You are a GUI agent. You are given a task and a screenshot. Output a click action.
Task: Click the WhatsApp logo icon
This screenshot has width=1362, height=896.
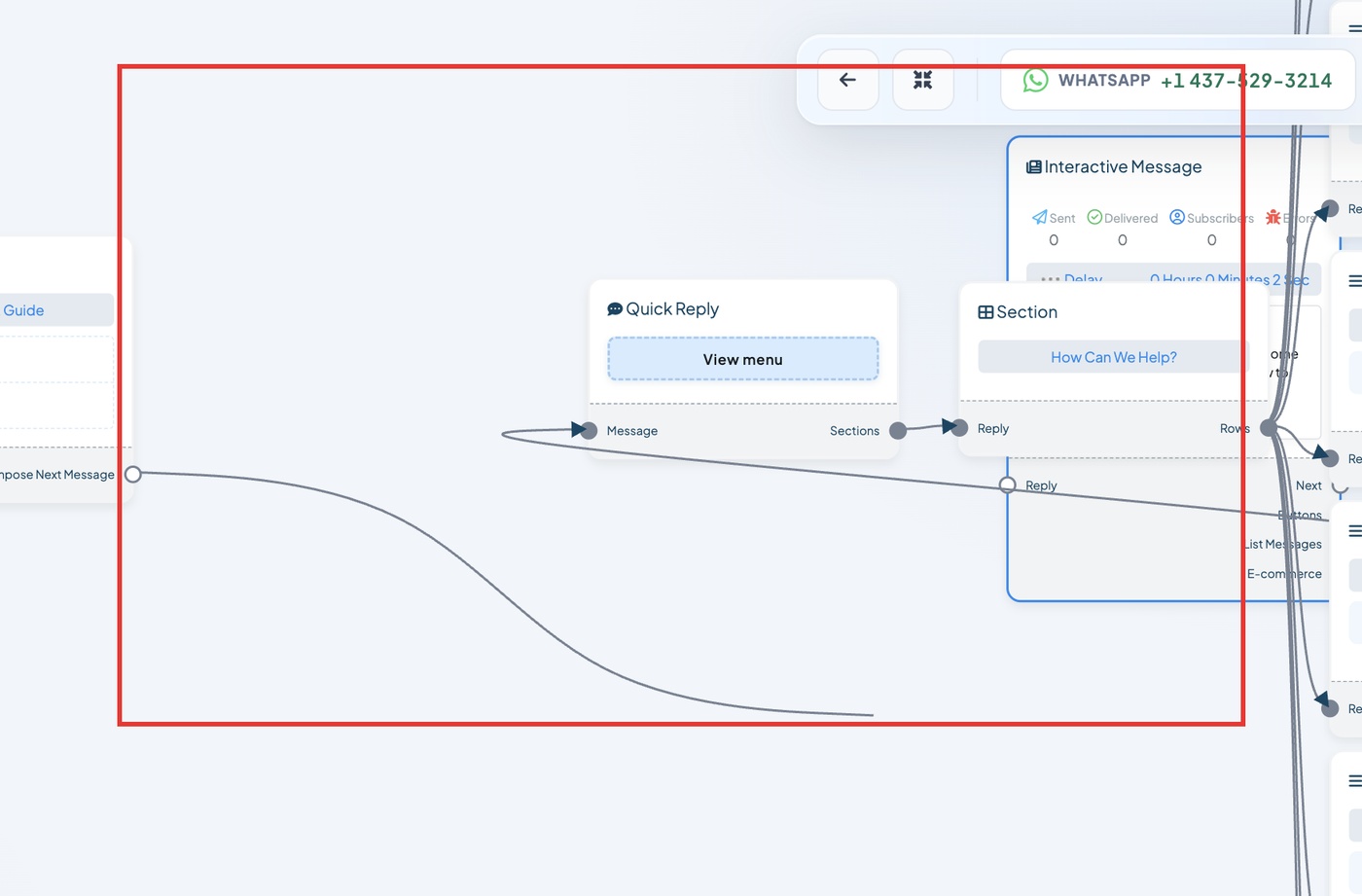click(x=1035, y=80)
